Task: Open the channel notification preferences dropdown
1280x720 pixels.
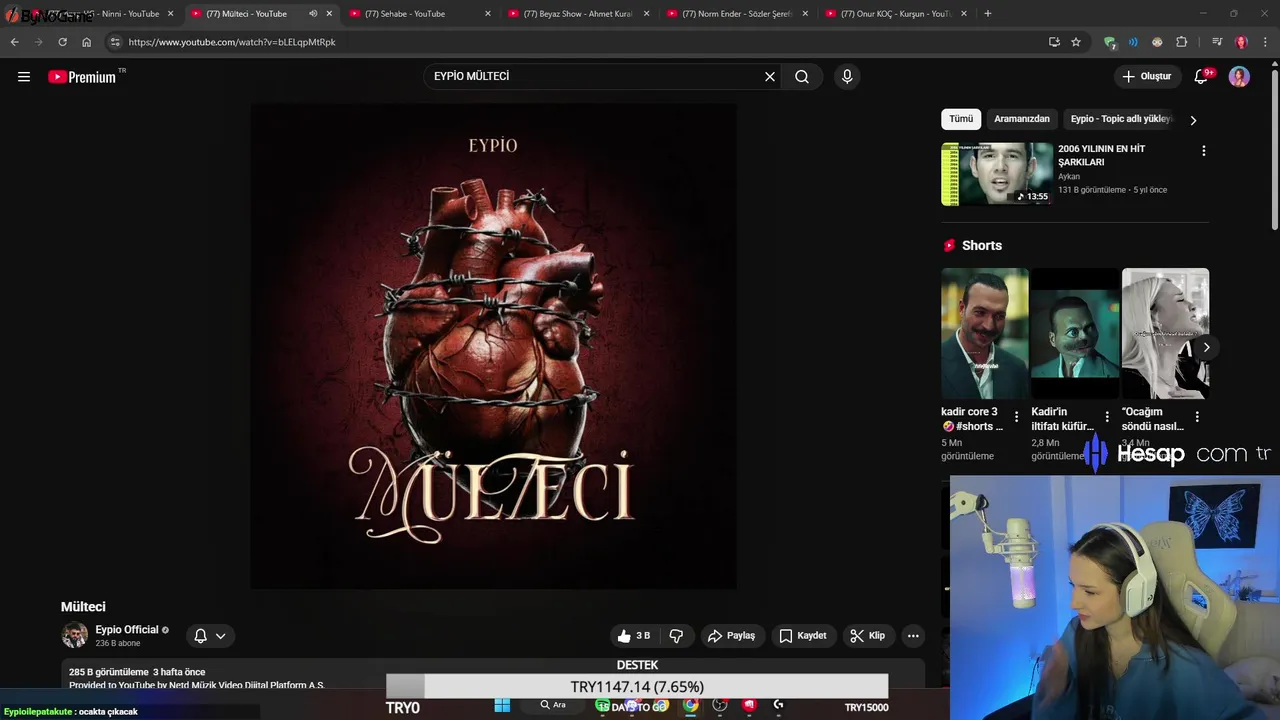Action: pos(210,636)
